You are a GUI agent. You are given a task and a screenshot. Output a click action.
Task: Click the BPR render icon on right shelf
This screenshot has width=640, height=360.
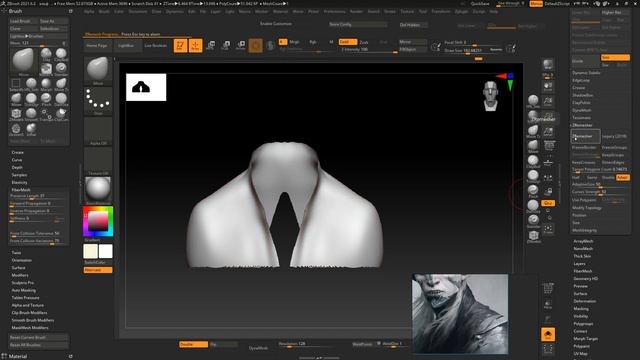click(x=548, y=65)
